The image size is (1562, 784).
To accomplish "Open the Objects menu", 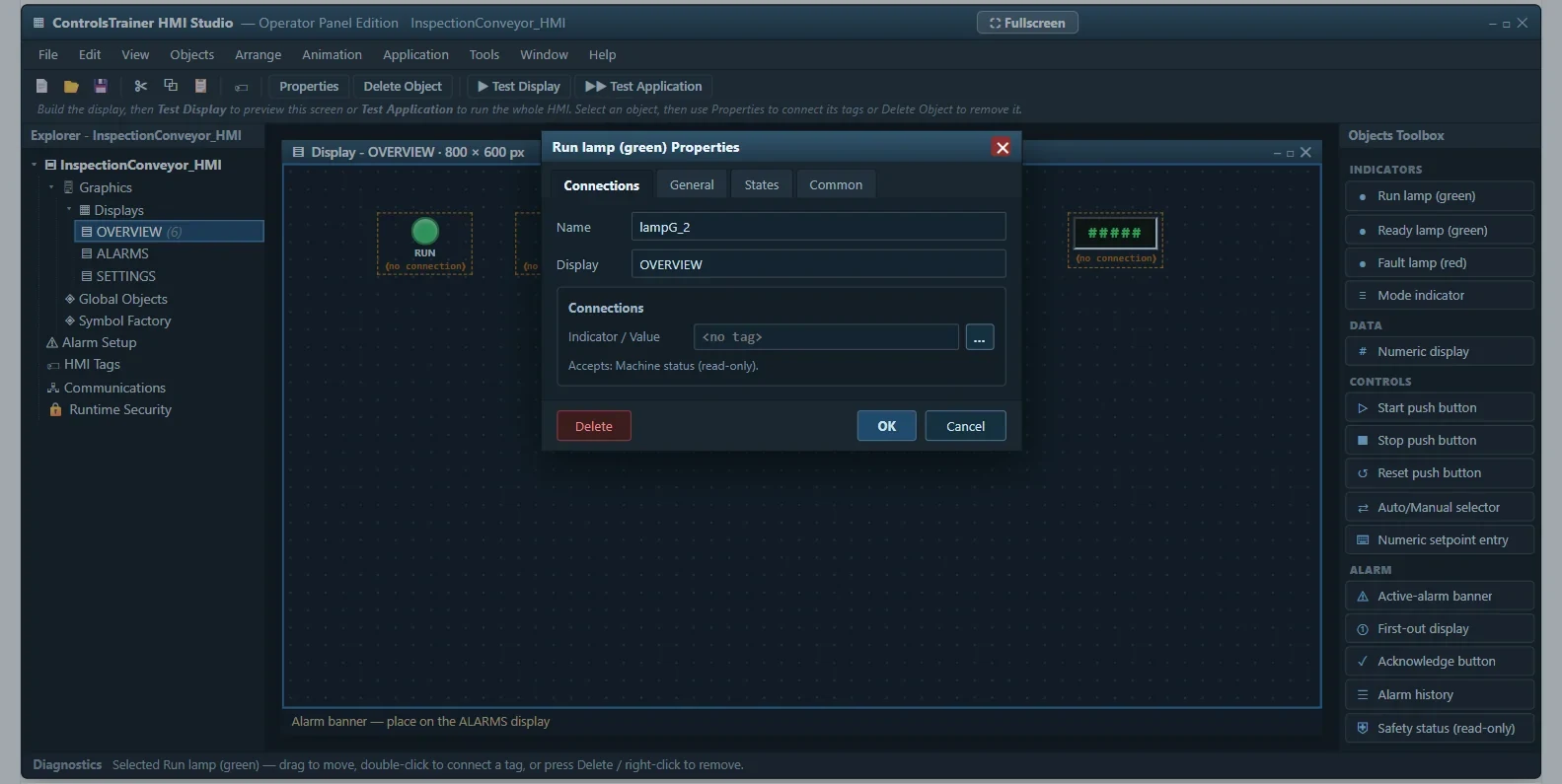I will [x=191, y=55].
